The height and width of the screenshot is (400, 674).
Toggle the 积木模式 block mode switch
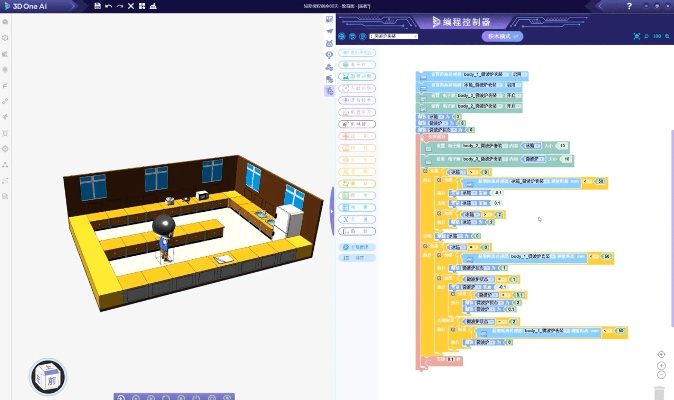(500, 36)
